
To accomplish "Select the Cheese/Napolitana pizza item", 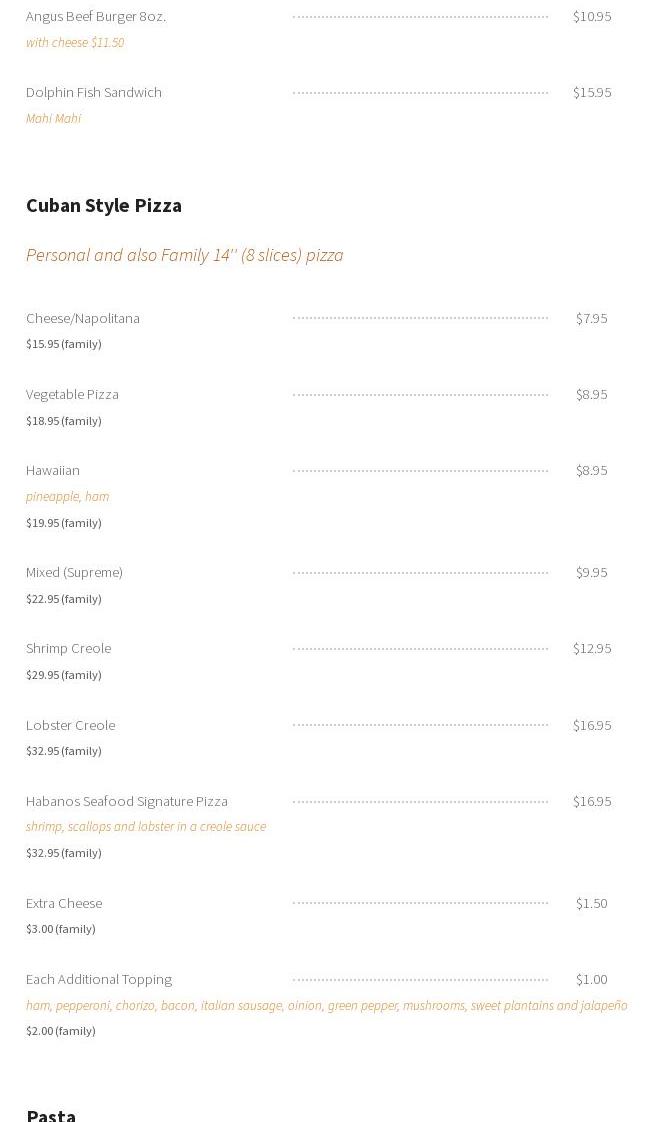I will click(x=83, y=318).
